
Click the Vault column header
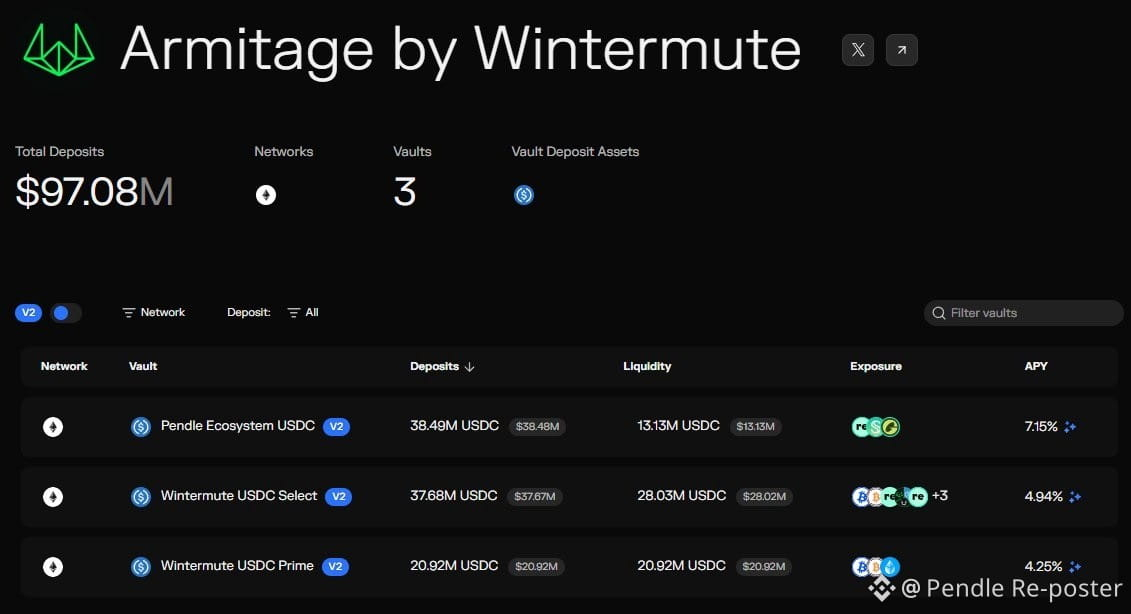(143, 367)
